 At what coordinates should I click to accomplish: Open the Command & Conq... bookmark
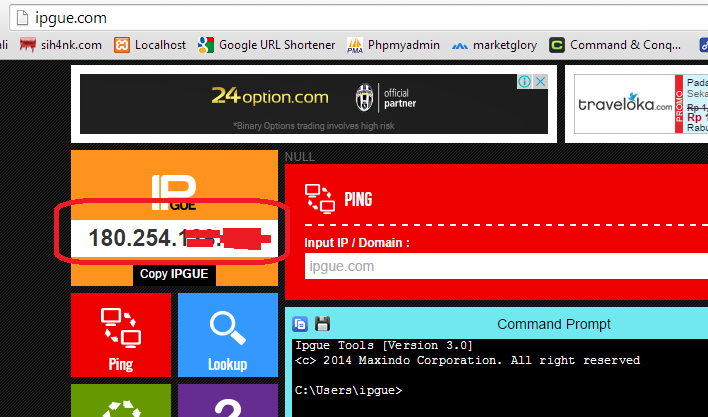615,45
